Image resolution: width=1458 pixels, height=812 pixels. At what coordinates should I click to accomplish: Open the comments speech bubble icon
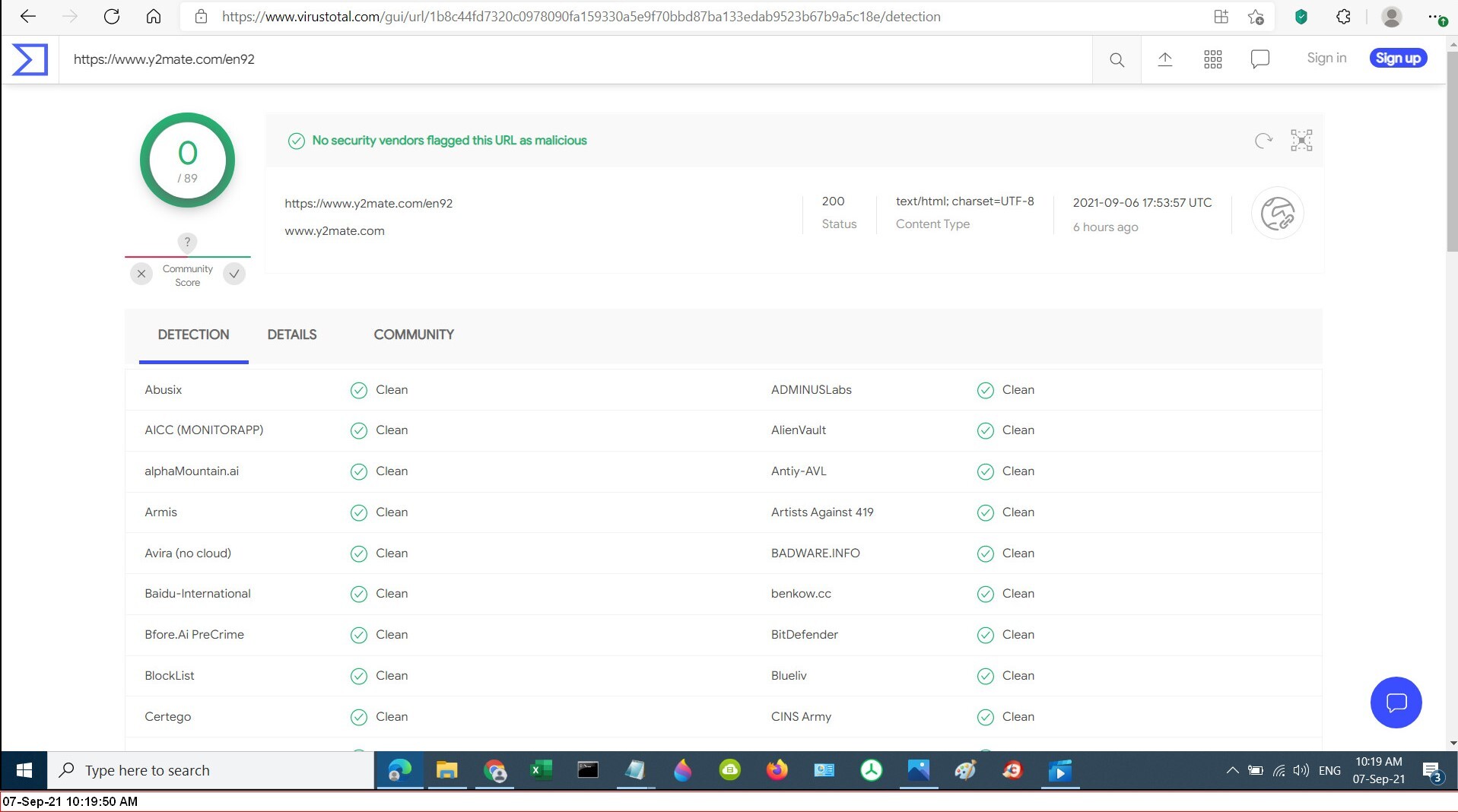point(1259,59)
